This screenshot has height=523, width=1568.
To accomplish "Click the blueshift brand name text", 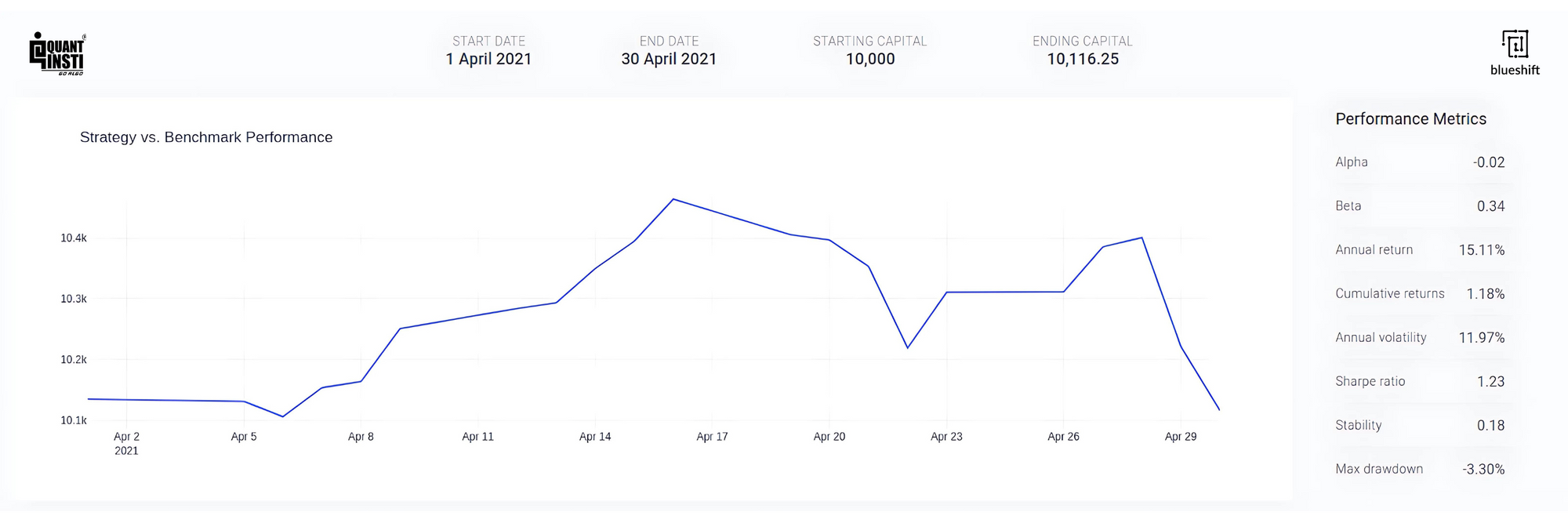I will tap(1515, 70).
